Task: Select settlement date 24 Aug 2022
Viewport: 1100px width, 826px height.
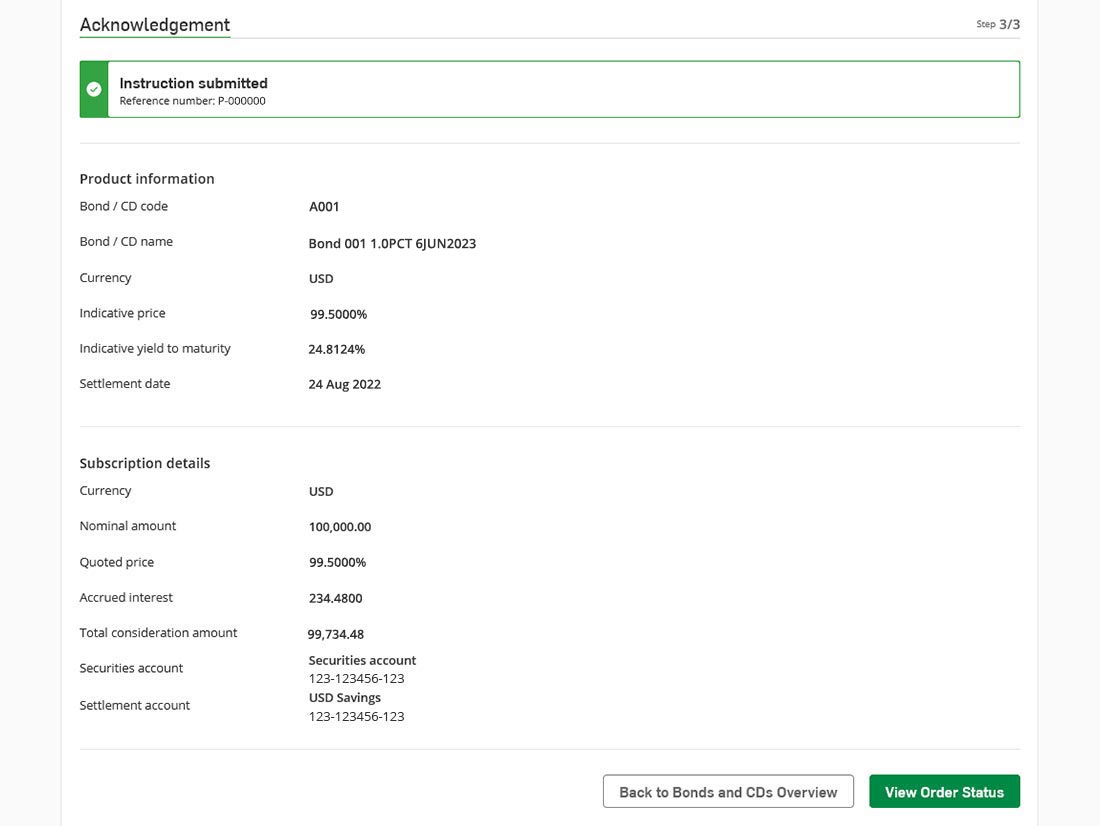Action: pyautogui.click(x=344, y=384)
